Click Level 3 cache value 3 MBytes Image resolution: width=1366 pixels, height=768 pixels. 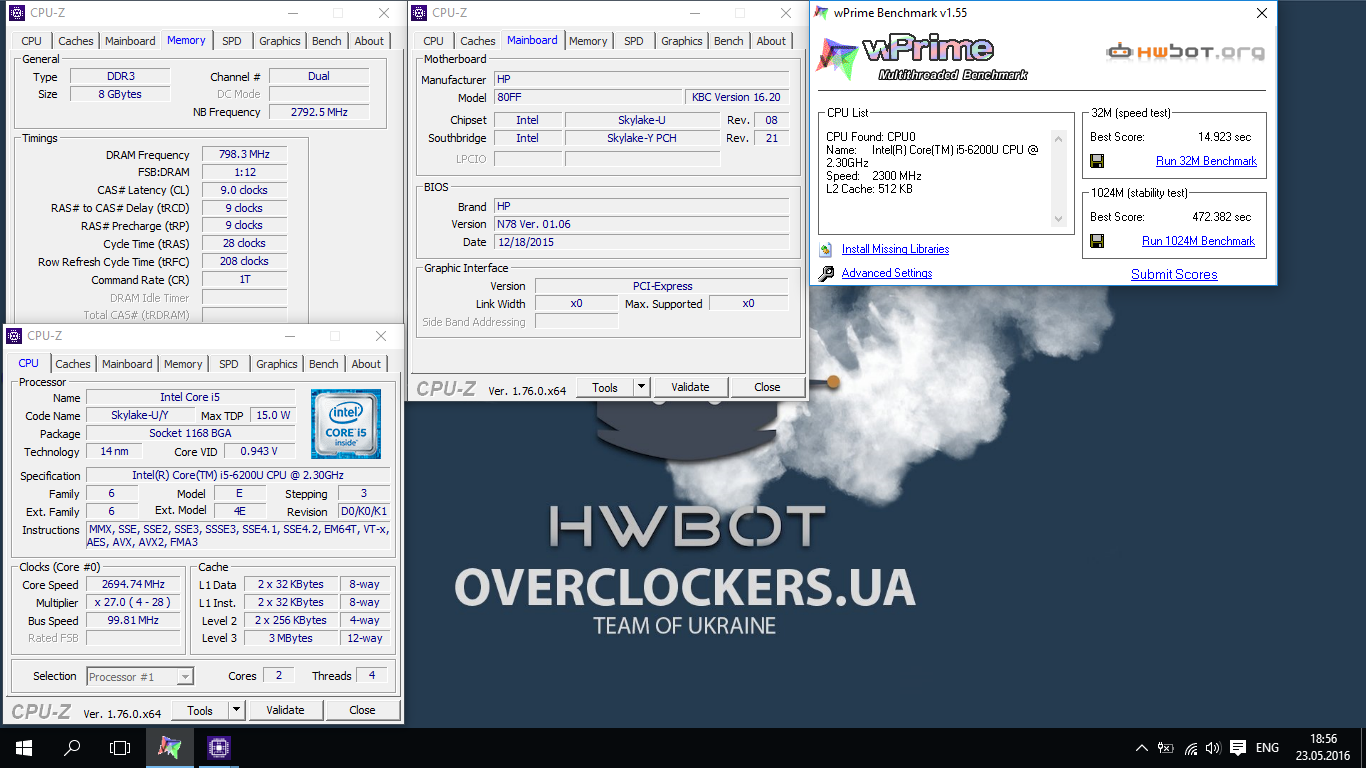coord(291,638)
